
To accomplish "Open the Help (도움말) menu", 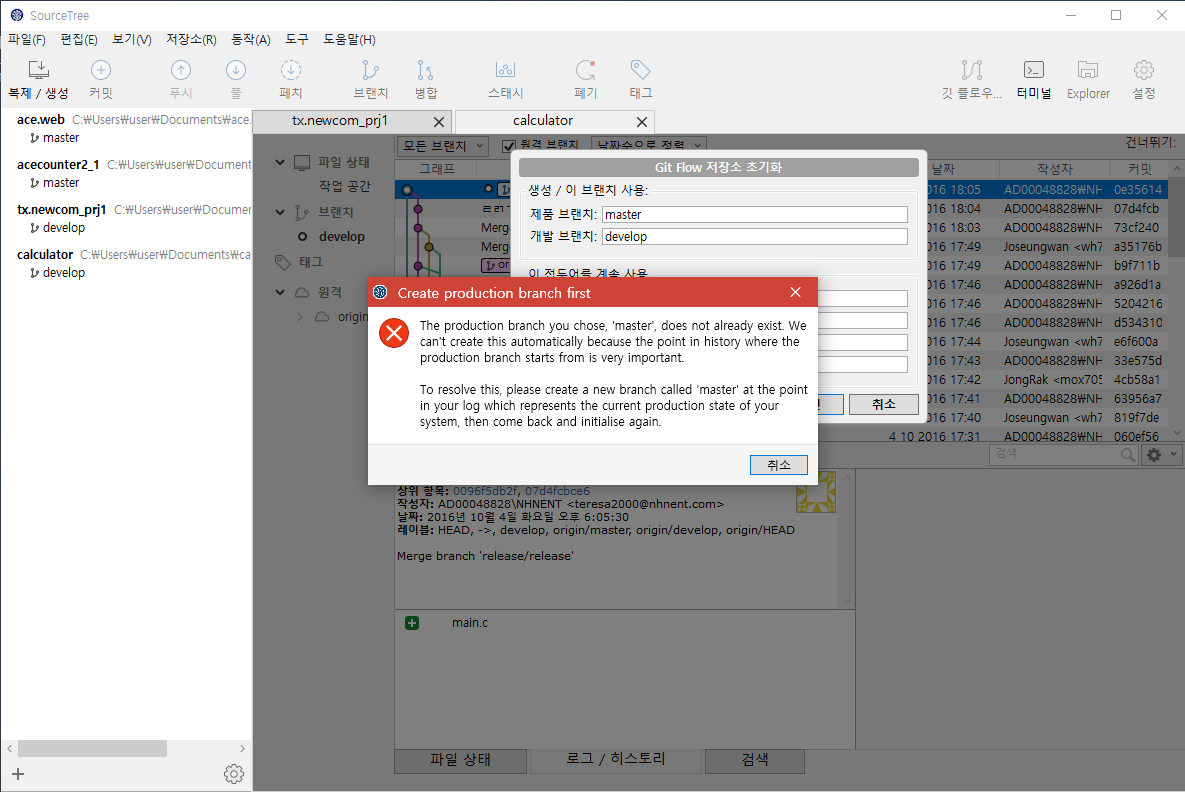I will [x=349, y=39].
